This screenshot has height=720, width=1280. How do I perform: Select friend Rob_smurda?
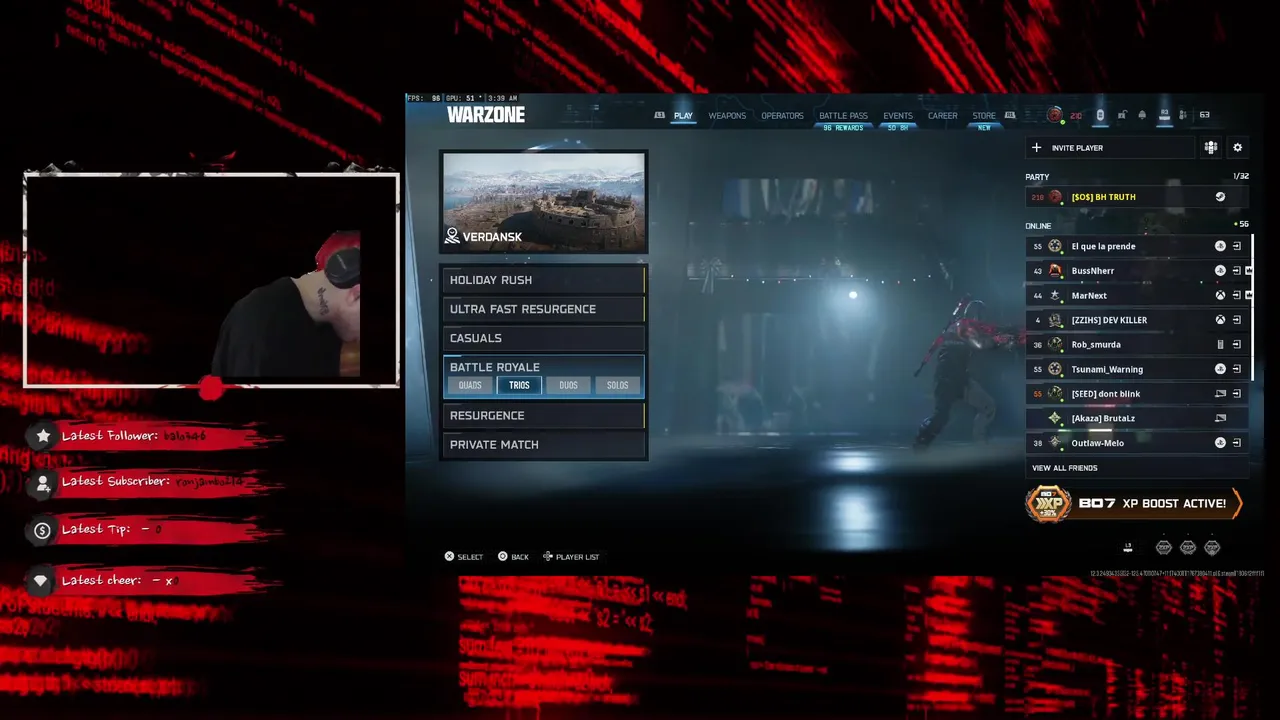pyautogui.click(x=1138, y=344)
